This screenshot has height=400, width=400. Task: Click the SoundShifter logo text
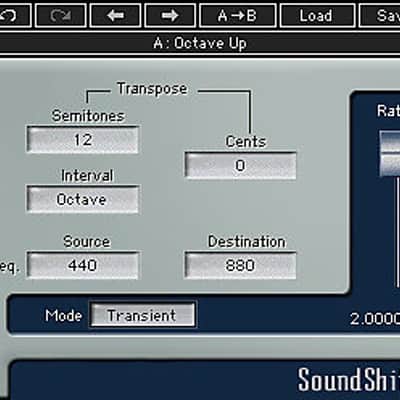pyautogui.click(x=349, y=380)
